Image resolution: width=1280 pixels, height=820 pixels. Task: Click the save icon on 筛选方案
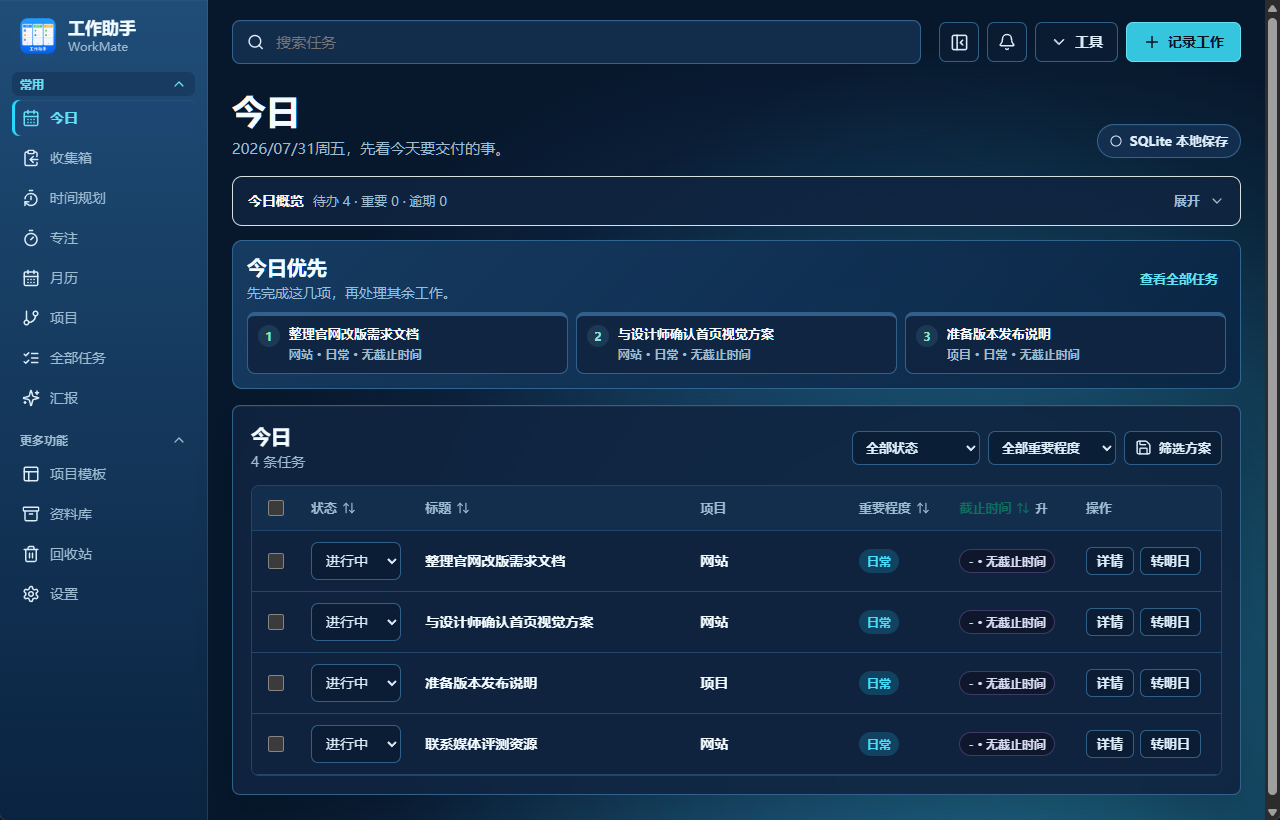coord(1143,448)
